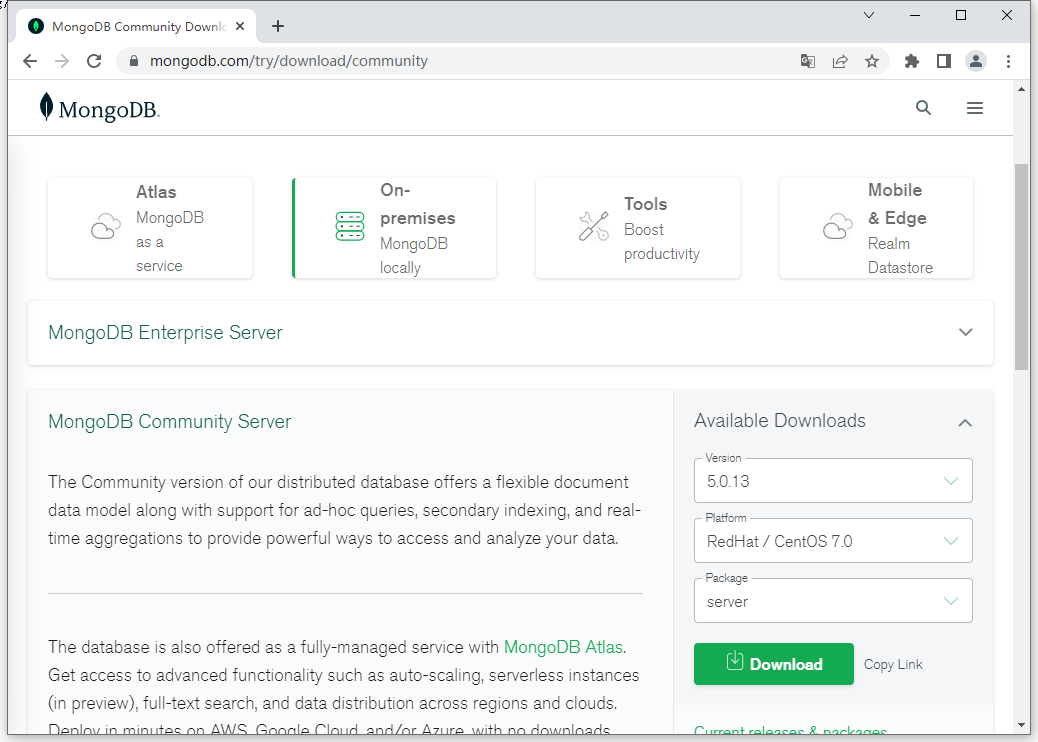Select the Atlas MongoDB as a service tab
The height and width of the screenshot is (742, 1038).
coord(150,228)
